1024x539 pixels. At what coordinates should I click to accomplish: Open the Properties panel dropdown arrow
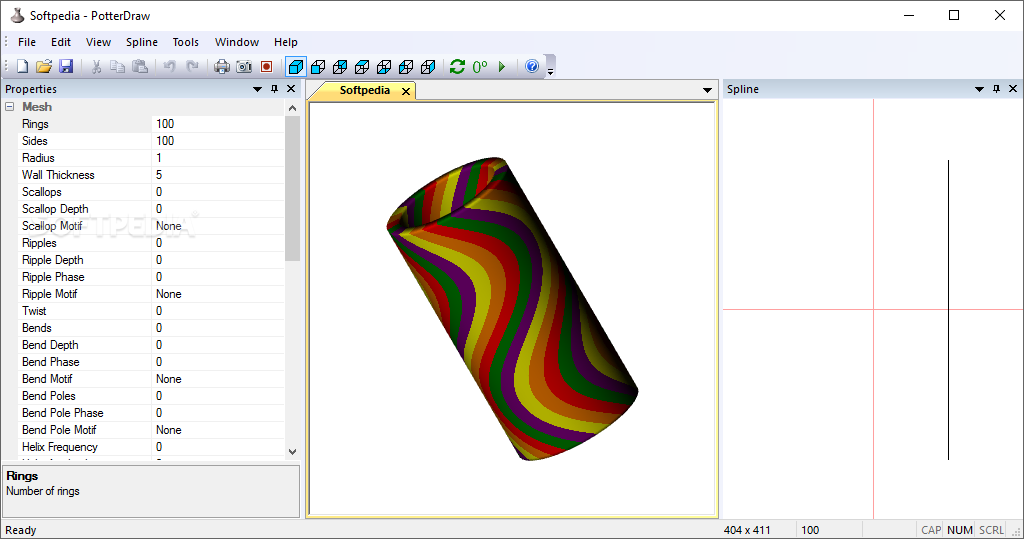coord(257,90)
